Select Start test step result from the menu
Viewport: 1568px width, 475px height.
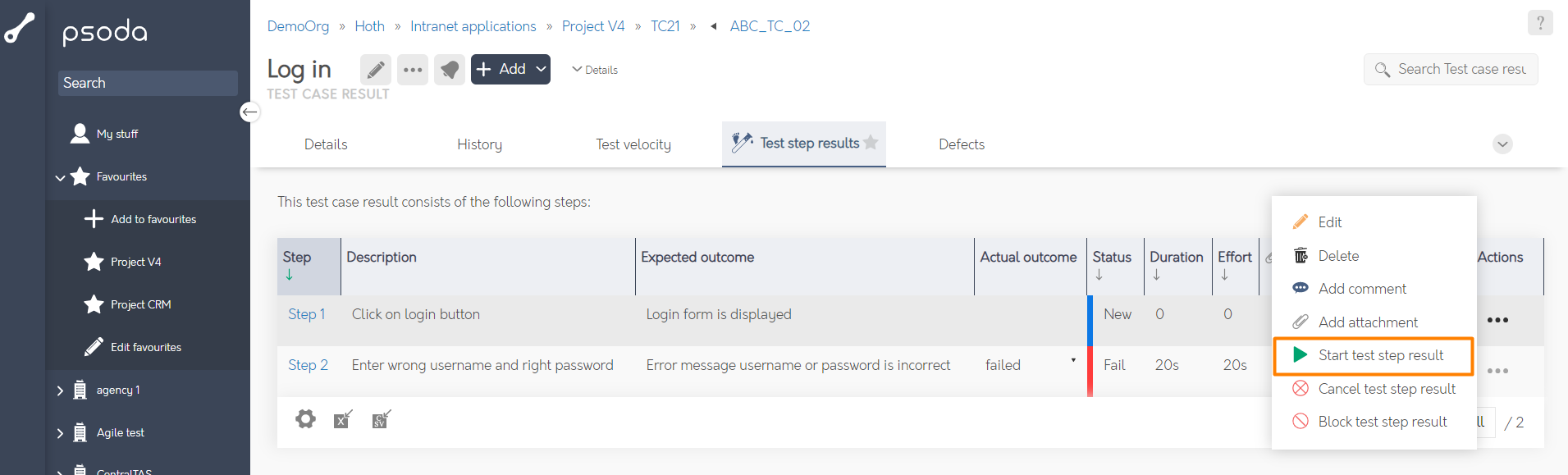[1373, 355]
